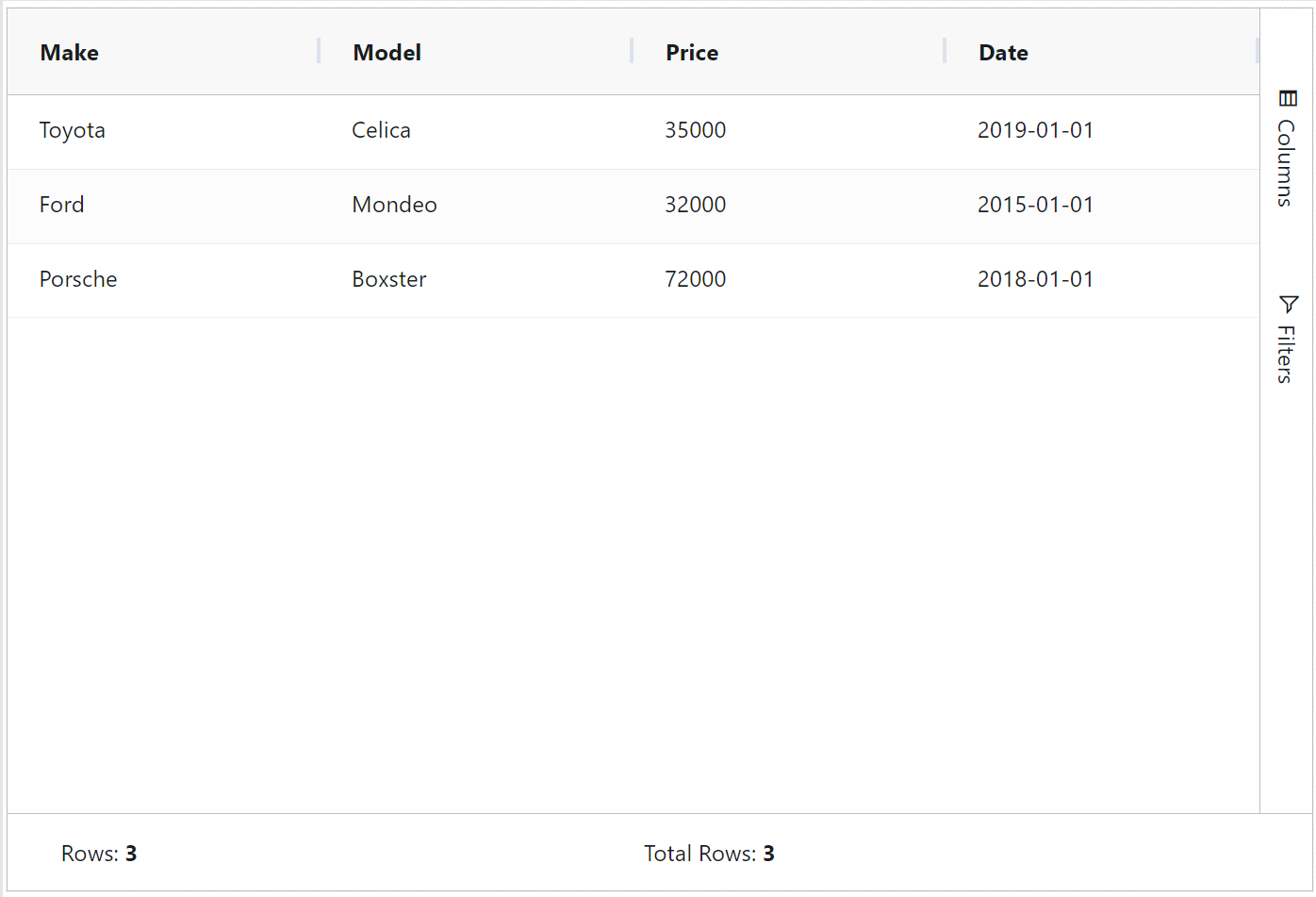Select the Mondeo model cell
The width and height of the screenshot is (1316, 897).
[394, 205]
